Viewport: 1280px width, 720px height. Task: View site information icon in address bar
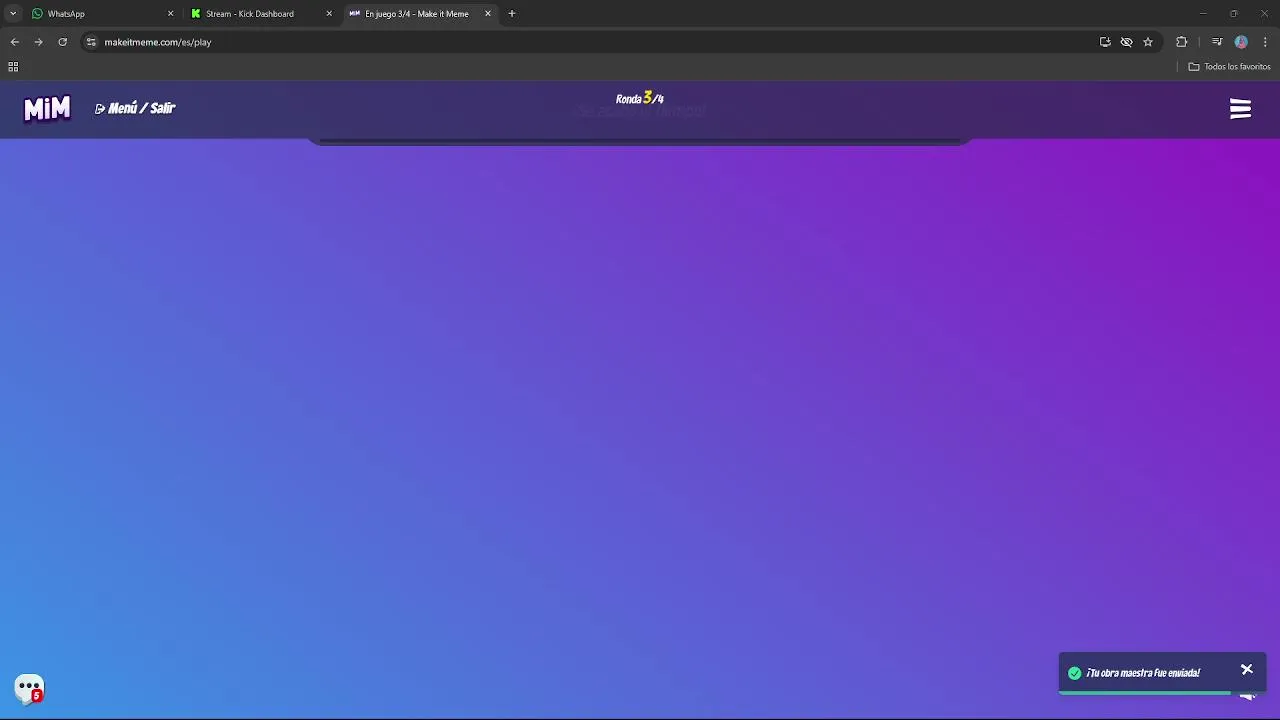coord(91,42)
